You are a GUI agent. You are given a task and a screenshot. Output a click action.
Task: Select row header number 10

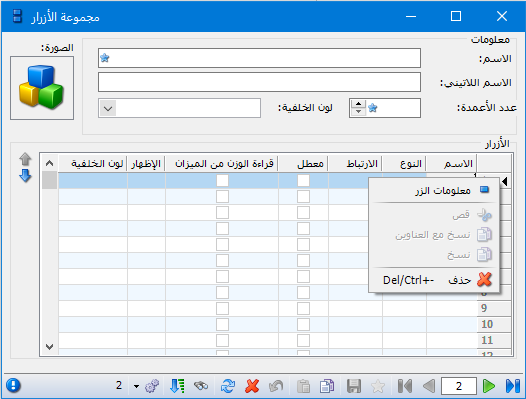pyautogui.click(x=494, y=325)
